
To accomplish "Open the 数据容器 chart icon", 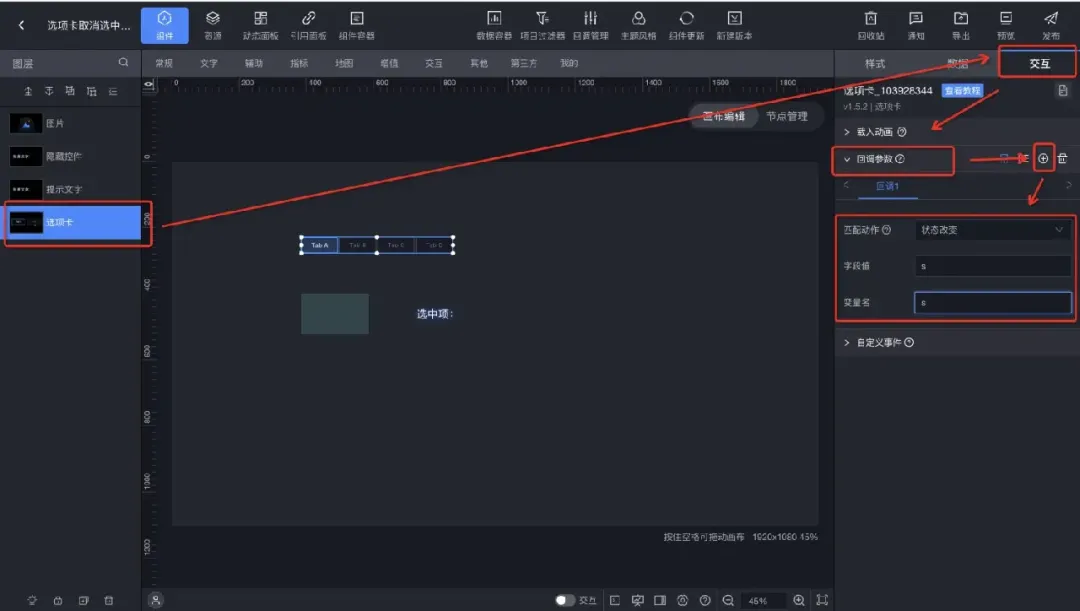I will (494, 25).
